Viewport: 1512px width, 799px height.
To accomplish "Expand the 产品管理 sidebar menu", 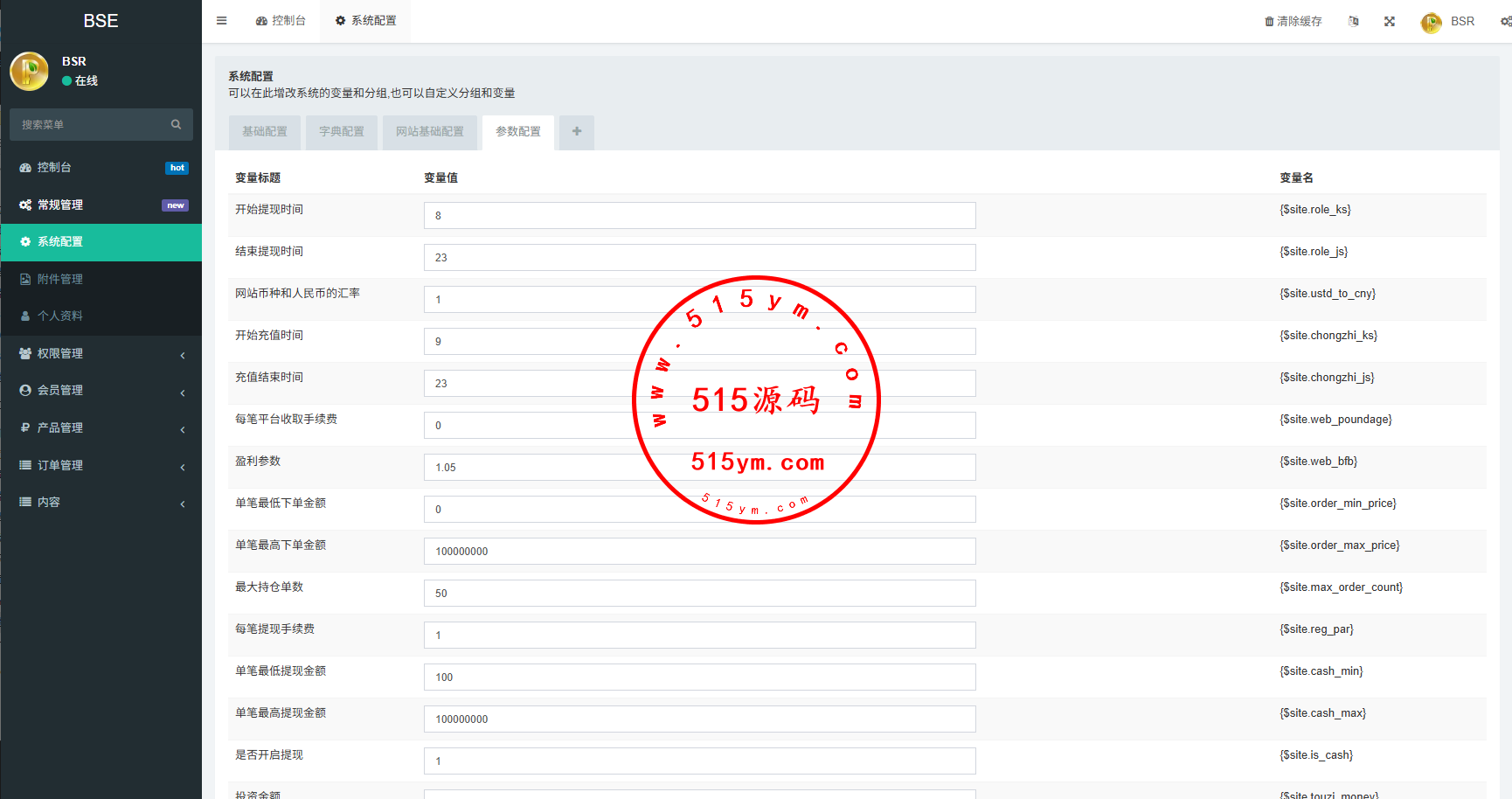I will click(x=101, y=428).
